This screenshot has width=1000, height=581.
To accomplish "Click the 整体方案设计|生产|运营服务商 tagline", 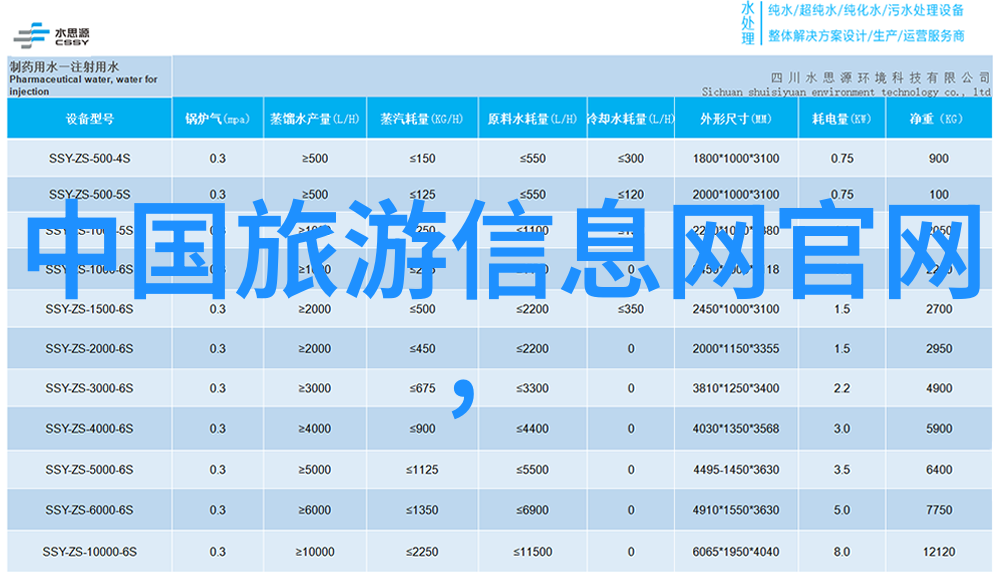I will [865, 36].
